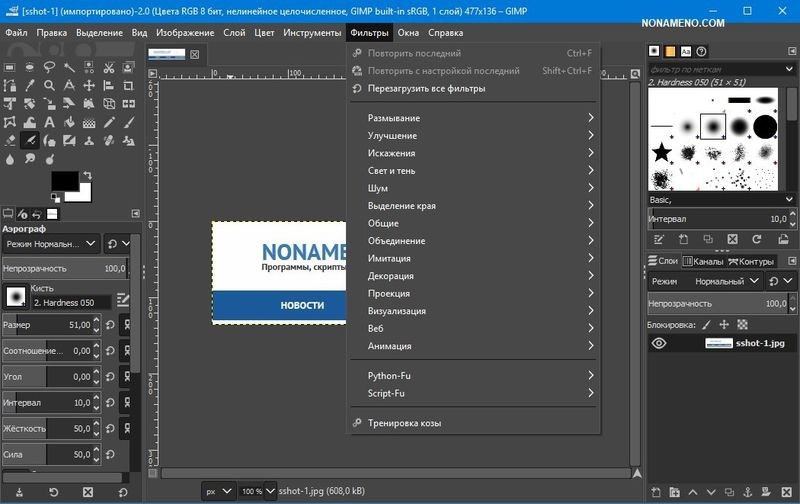Screen dimensions: 800x504
Task: Select the Eraser tool
Action: [10, 140]
